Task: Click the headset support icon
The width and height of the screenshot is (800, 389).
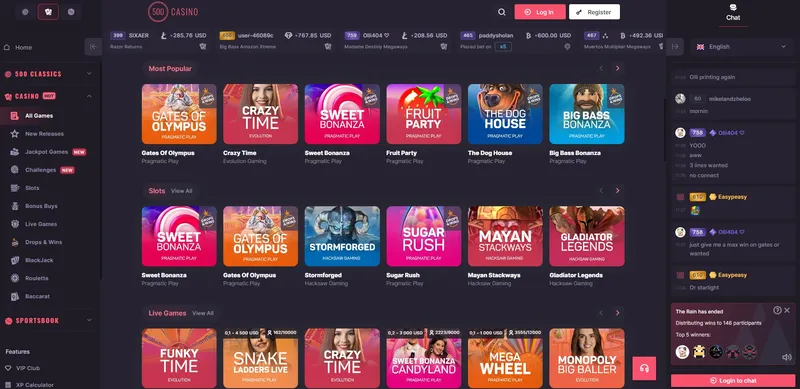Action: (x=644, y=369)
